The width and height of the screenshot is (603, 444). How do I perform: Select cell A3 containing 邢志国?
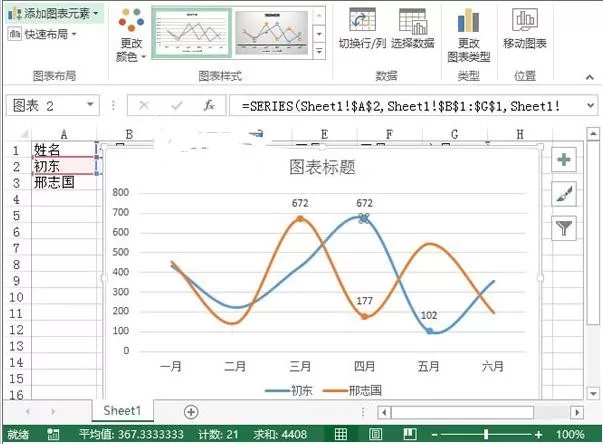(x=64, y=182)
